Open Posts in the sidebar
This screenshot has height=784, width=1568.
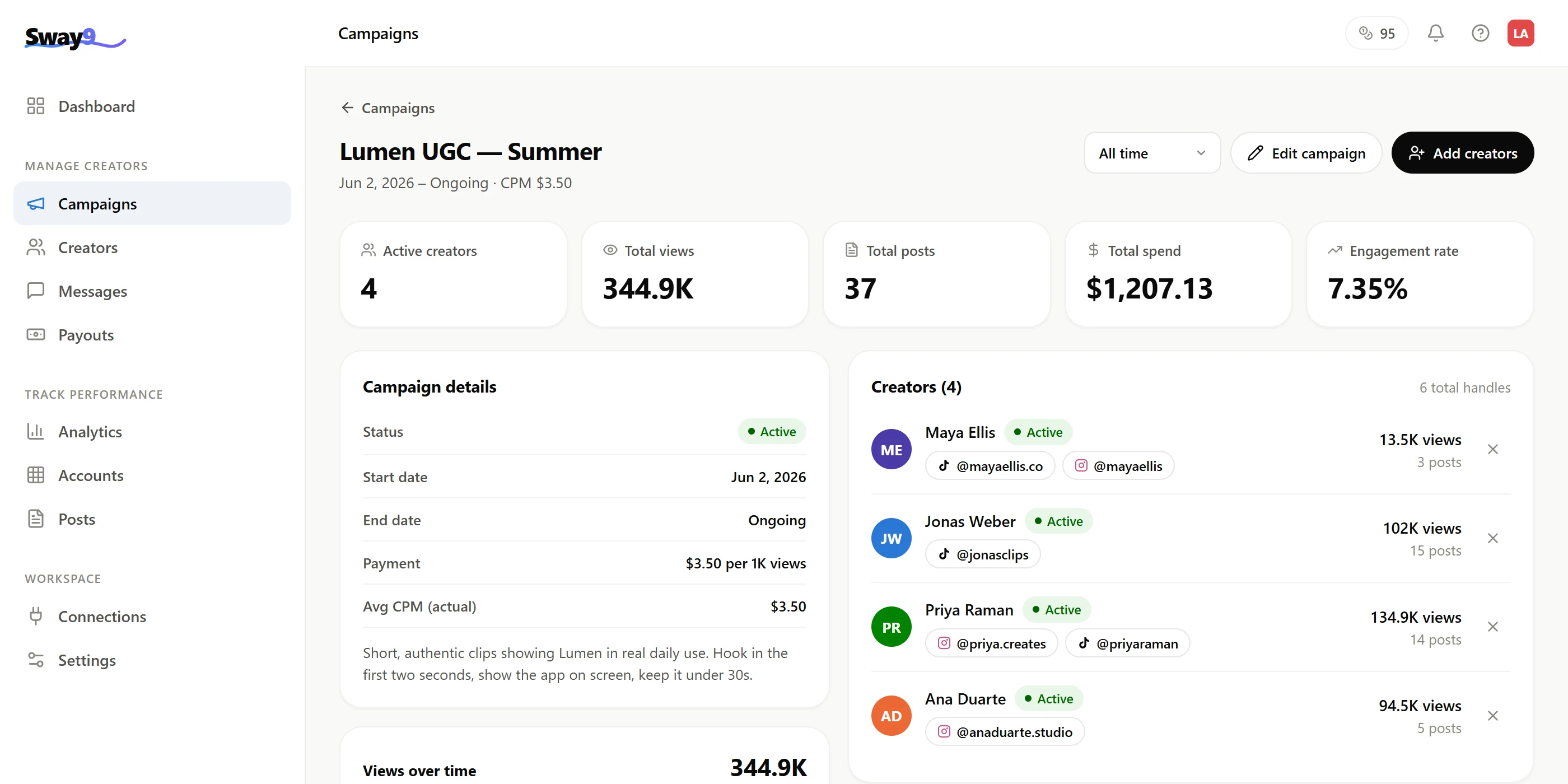pos(152,519)
